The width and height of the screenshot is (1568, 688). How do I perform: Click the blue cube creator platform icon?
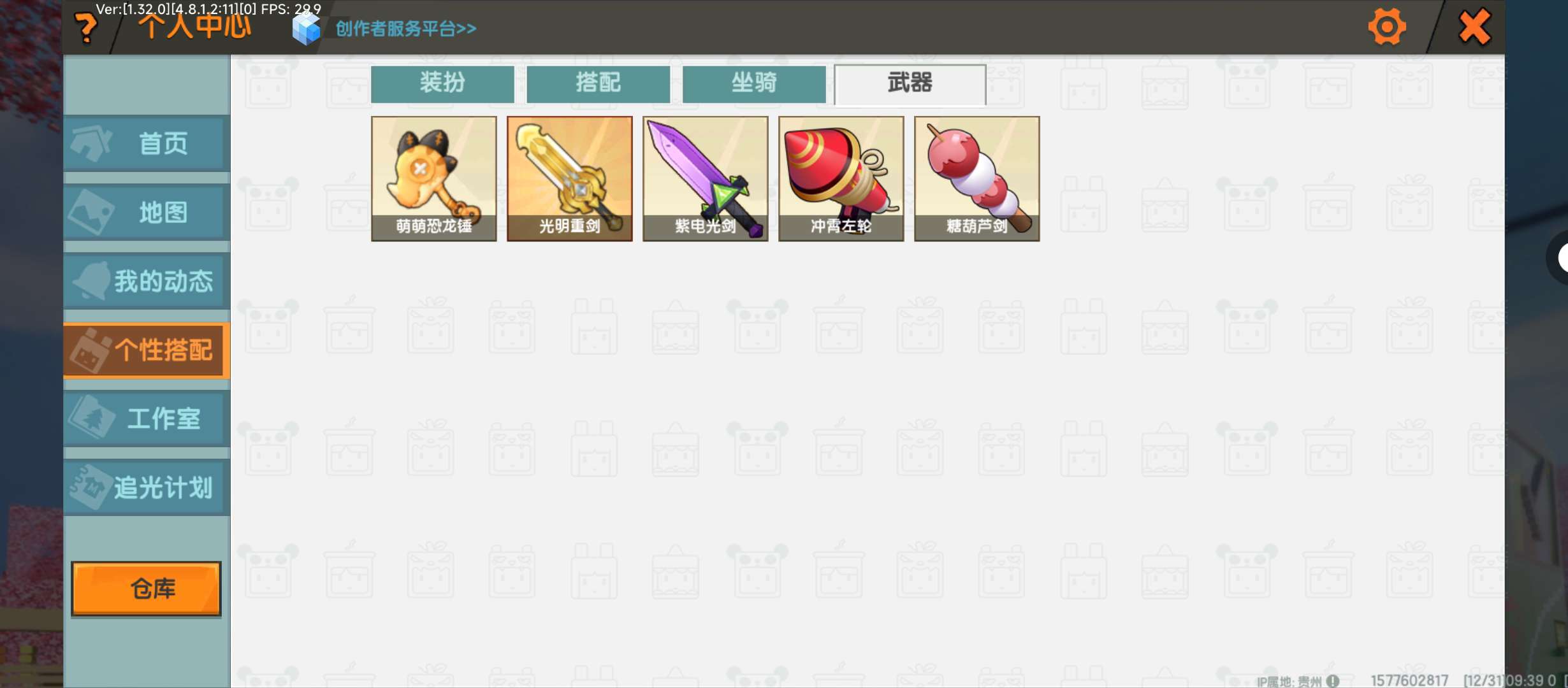click(x=306, y=29)
